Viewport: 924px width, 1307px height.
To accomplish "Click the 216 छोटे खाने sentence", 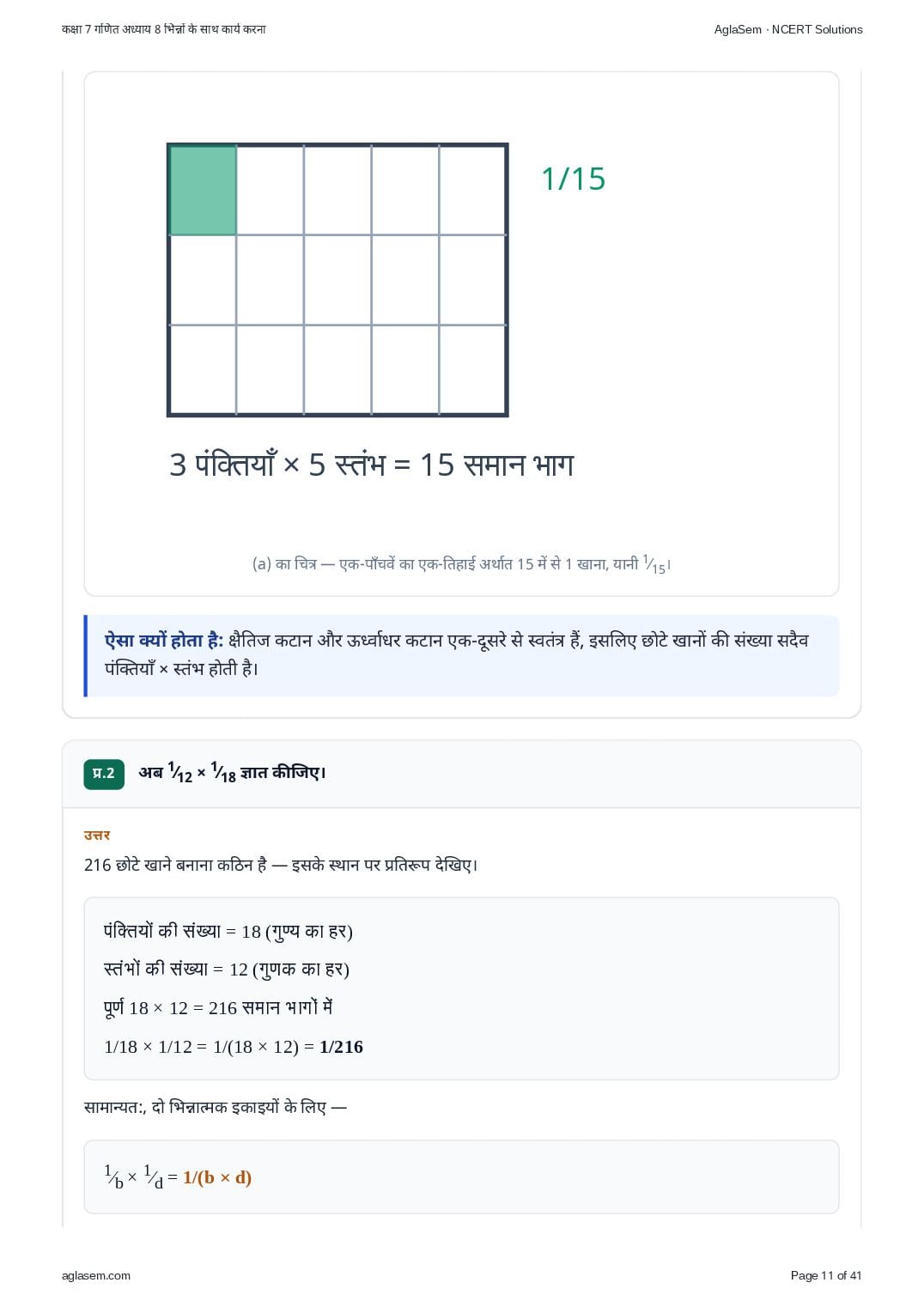I will pyautogui.click(x=281, y=865).
